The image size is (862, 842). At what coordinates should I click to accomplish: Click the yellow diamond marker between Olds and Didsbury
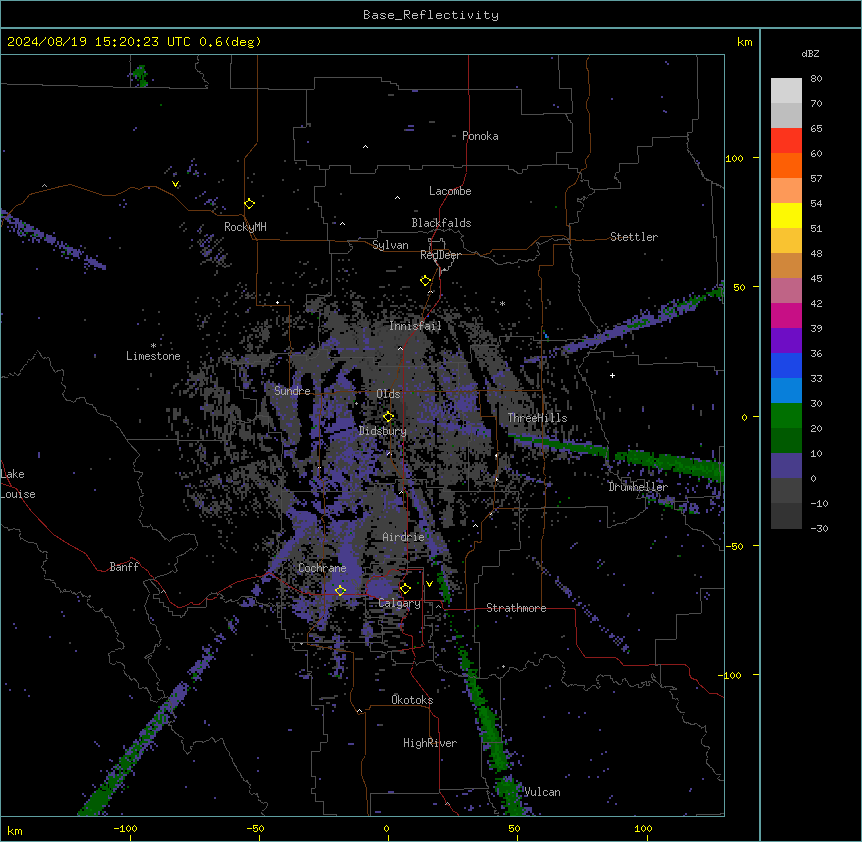pyautogui.click(x=388, y=416)
